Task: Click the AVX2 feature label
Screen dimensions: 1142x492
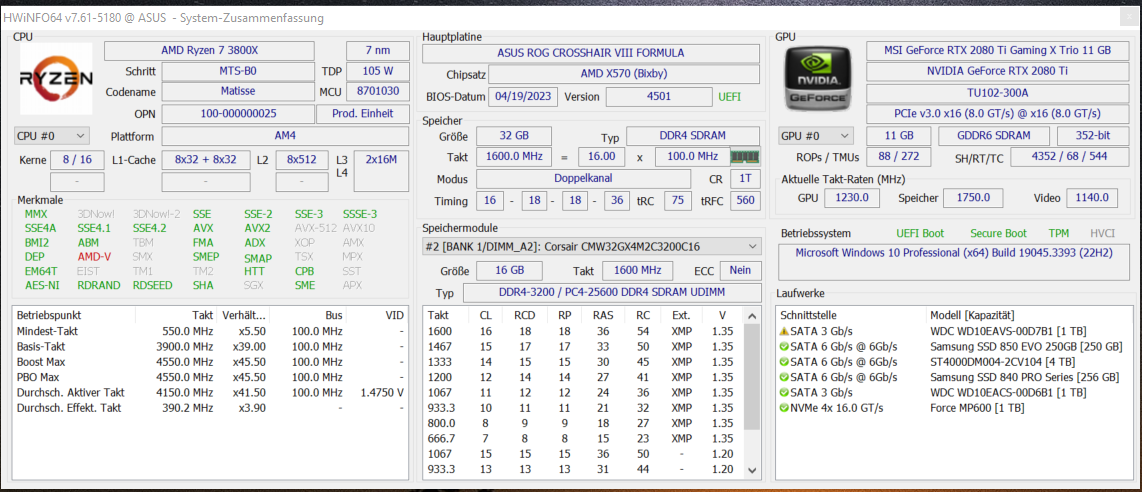Action: (257, 228)
